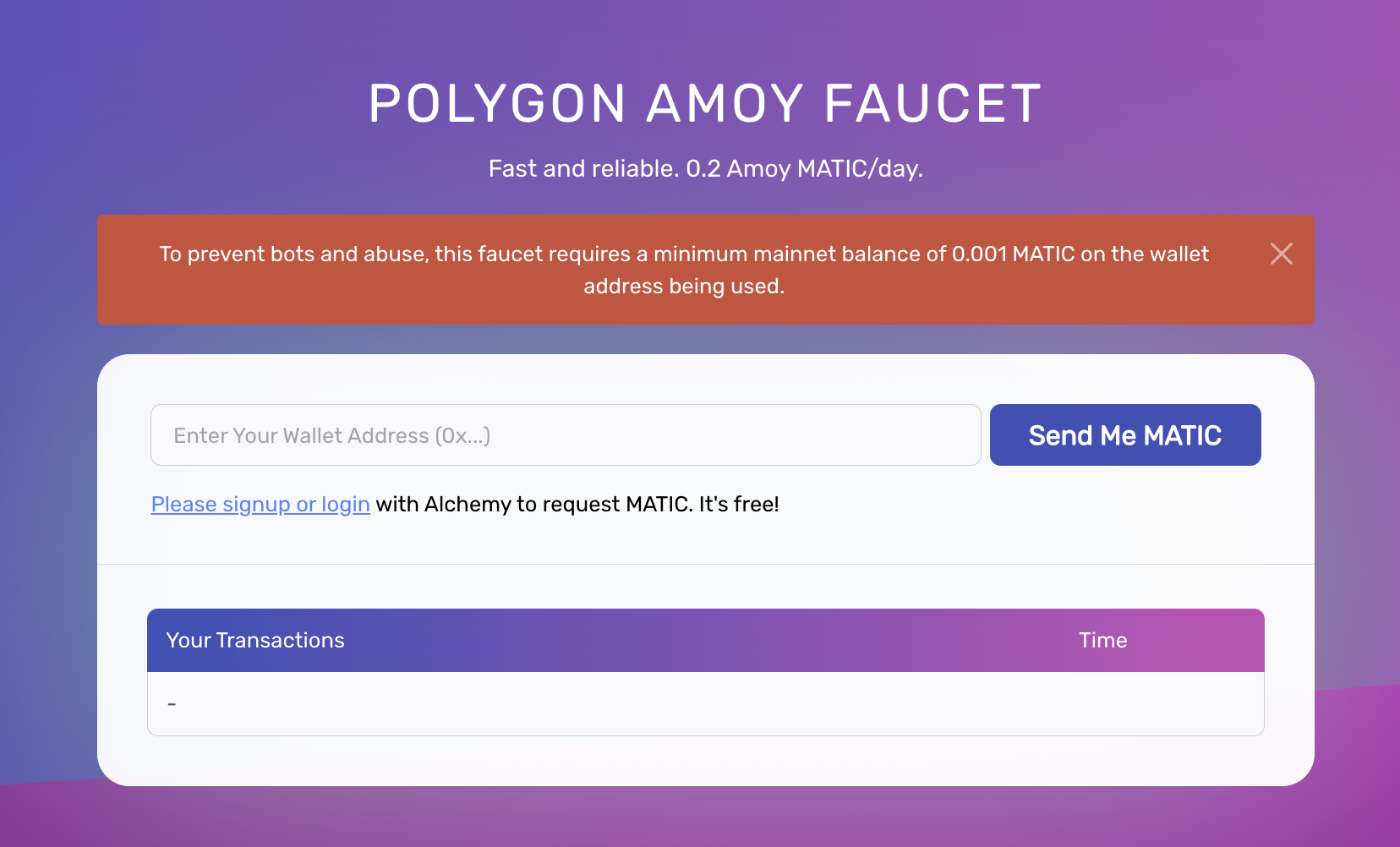
Task: Click the To prevent bots and abuse text
Action: [293, 254]
